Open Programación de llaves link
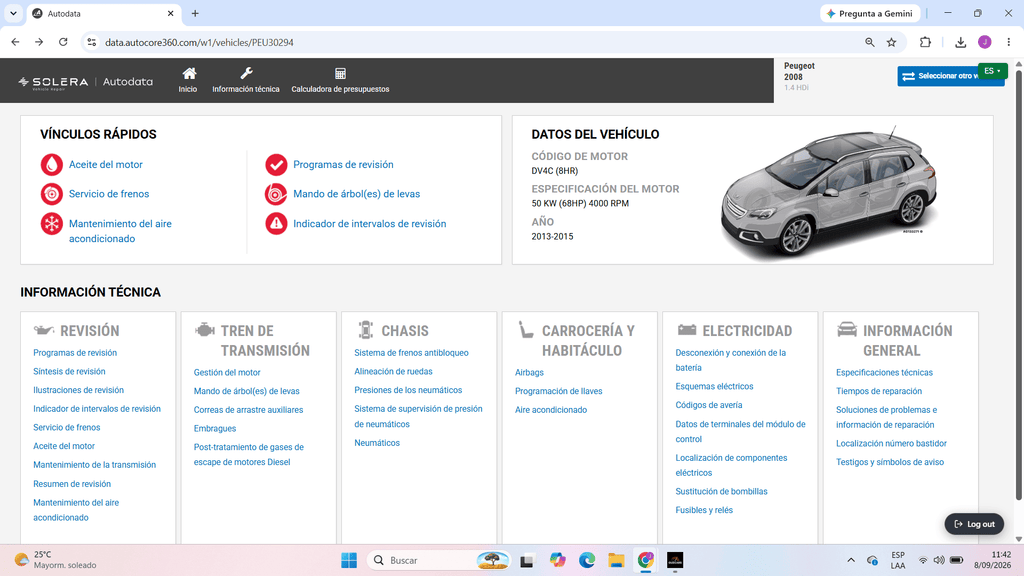Image resolution: width=1024 pixels, height=576 pixels. pyautogui.click(x=558, y=391)
